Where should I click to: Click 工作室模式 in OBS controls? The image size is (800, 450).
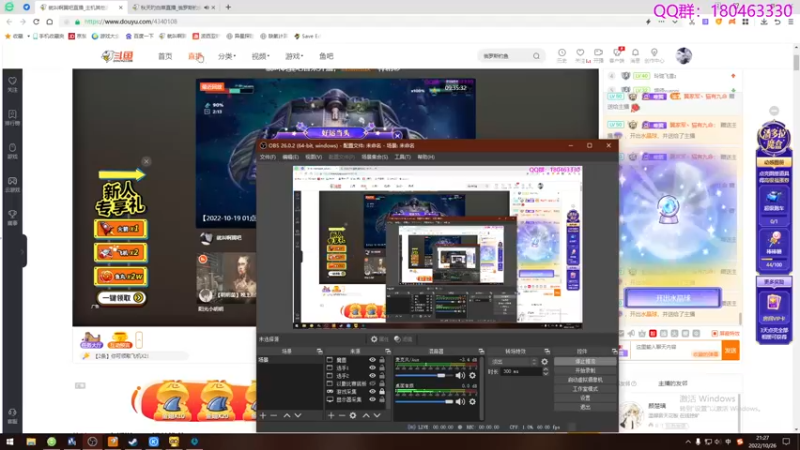tap(585, 389)
